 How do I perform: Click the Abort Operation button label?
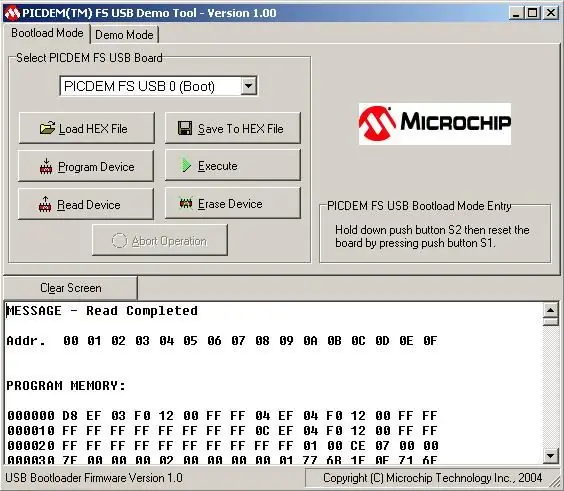[169, 241]
